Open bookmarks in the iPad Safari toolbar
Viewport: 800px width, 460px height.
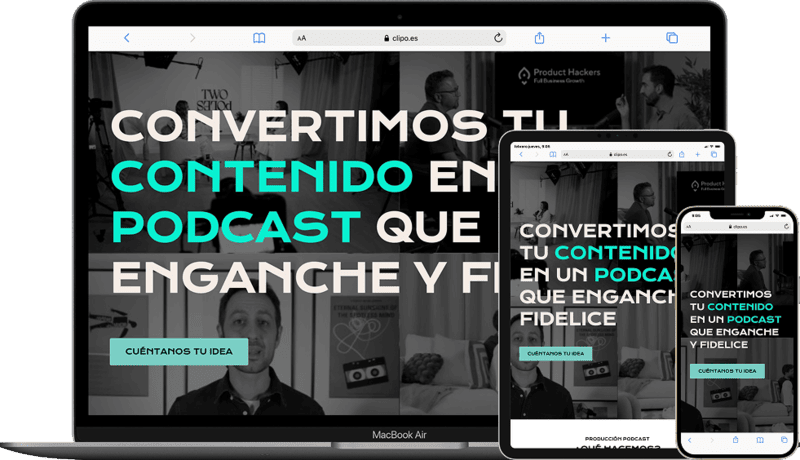click(553, 155)
